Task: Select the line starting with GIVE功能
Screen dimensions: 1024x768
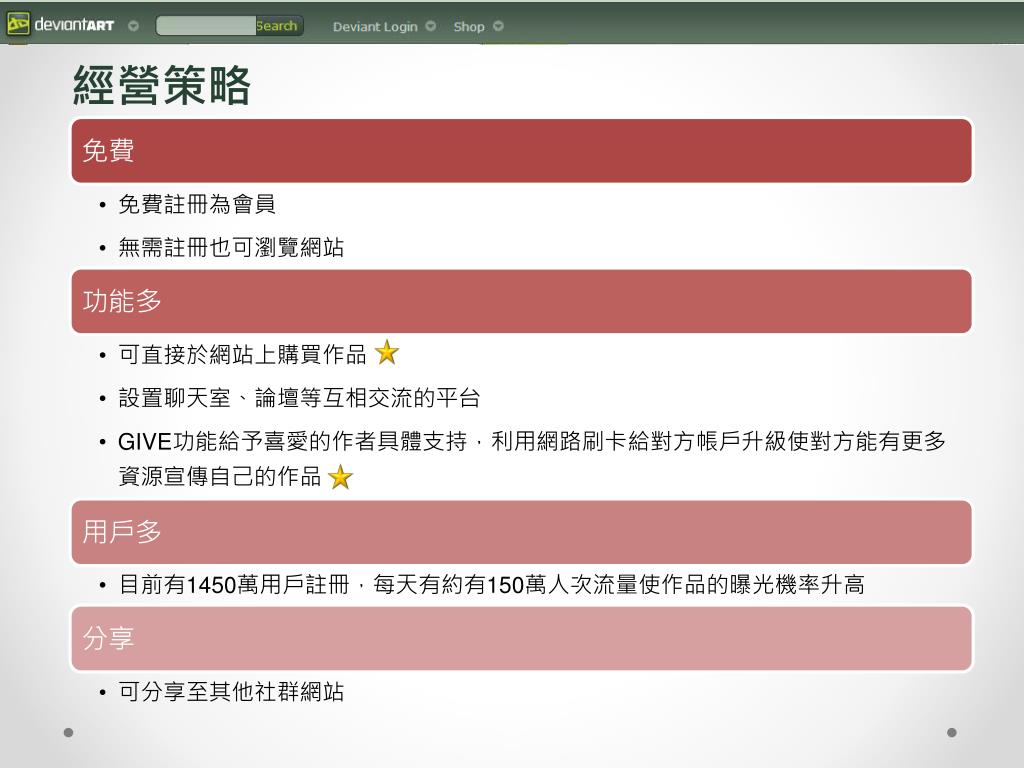Action: pos(532,441)
